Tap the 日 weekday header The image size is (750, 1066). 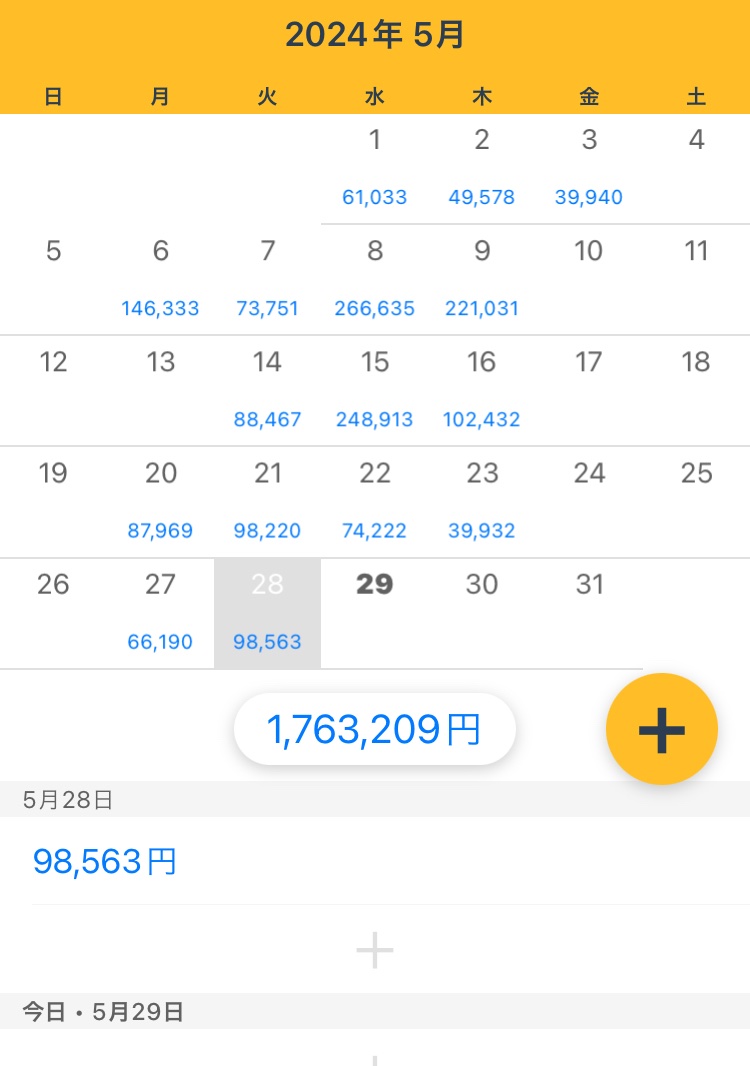point(54,97)
